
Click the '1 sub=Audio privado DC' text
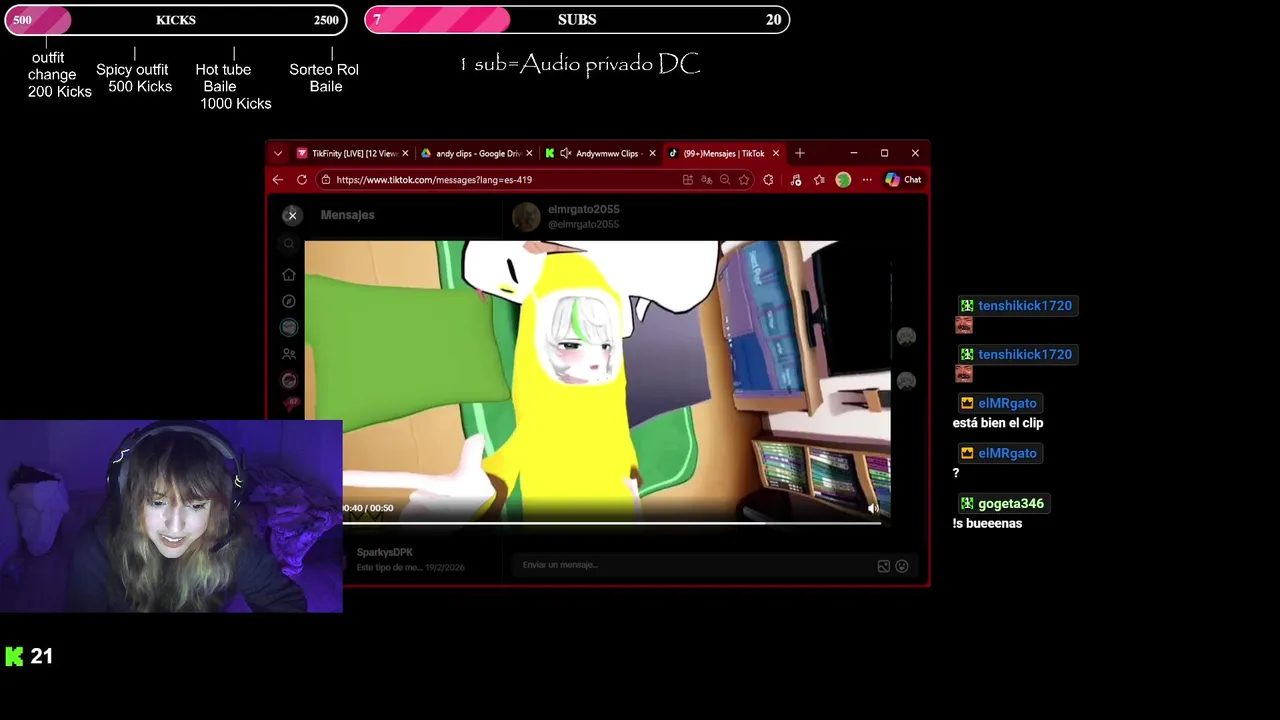point(580,64)
